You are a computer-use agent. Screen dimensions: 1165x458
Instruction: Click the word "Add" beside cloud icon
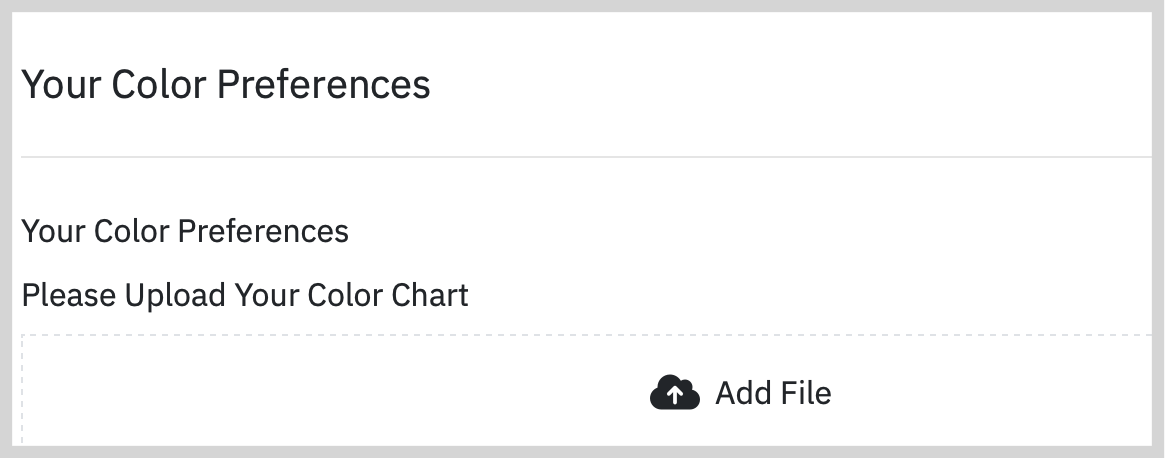(742, 393)
